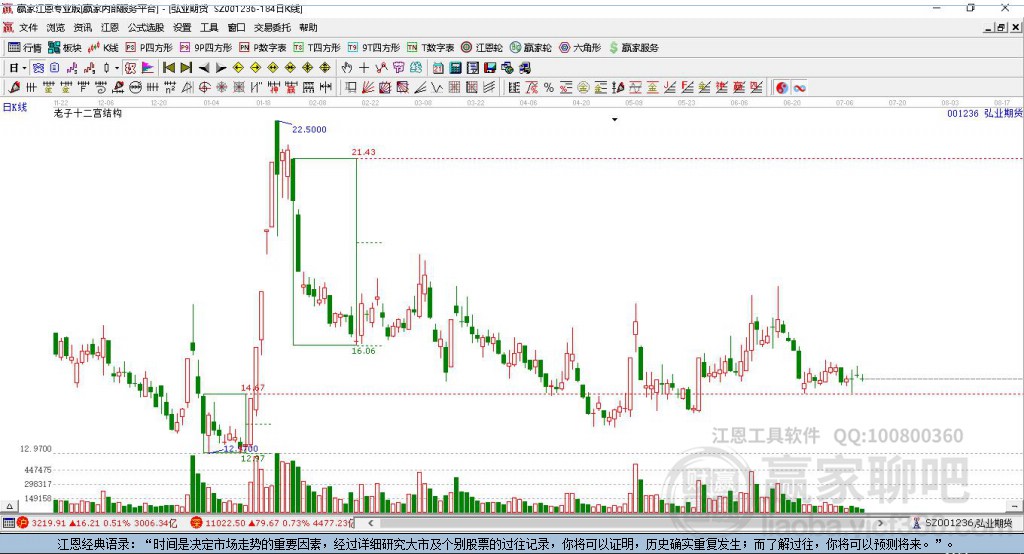Open the T四方形 tool
Viewport: 1024px width, 554px height.
click(317, 48)
